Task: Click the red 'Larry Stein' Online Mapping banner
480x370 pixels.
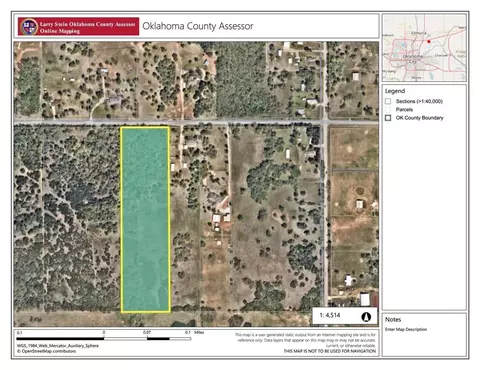Action: pos(78,26)
